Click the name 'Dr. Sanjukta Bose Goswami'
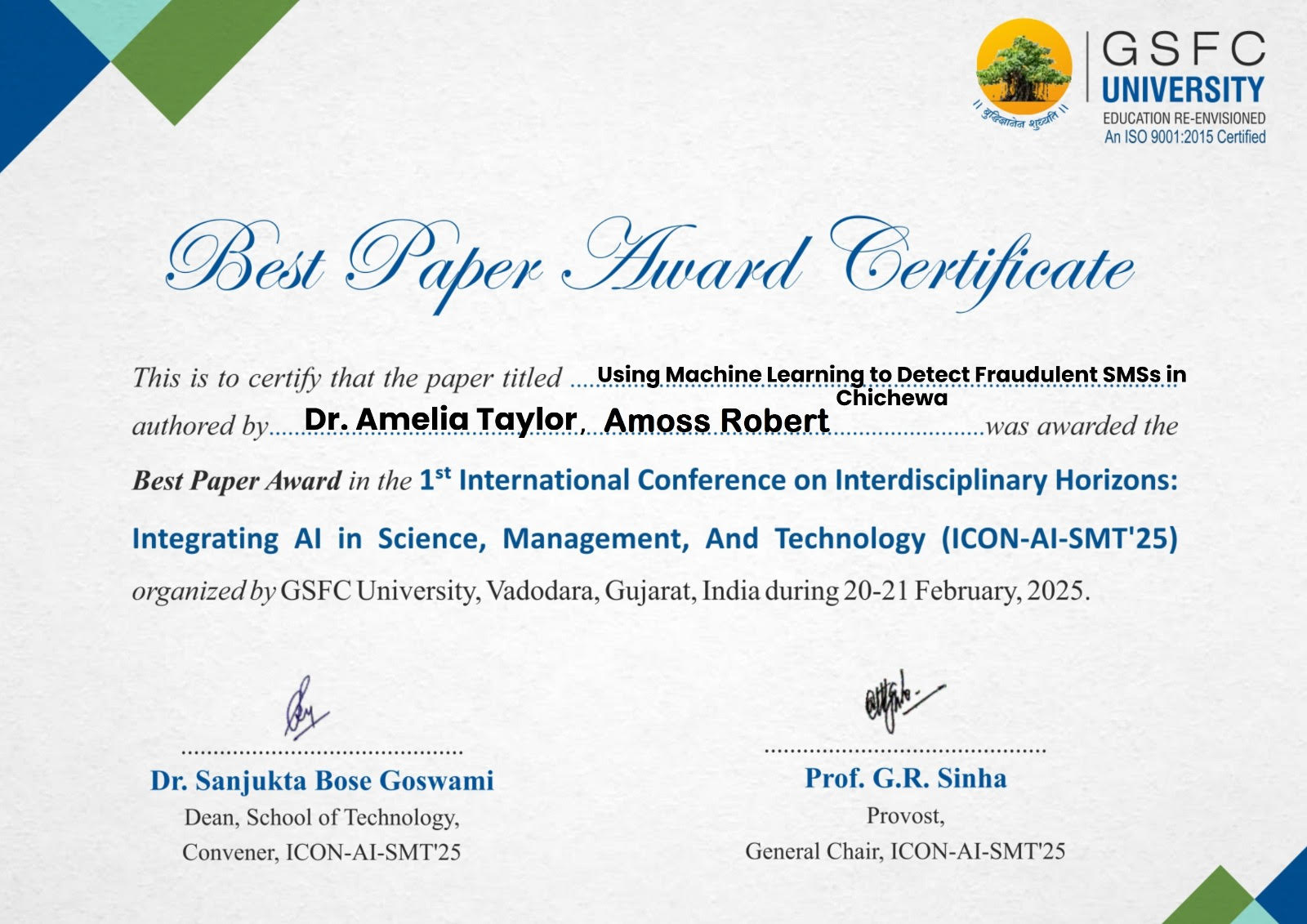This screenshot has height=924, width=1307. coord(322,781)
